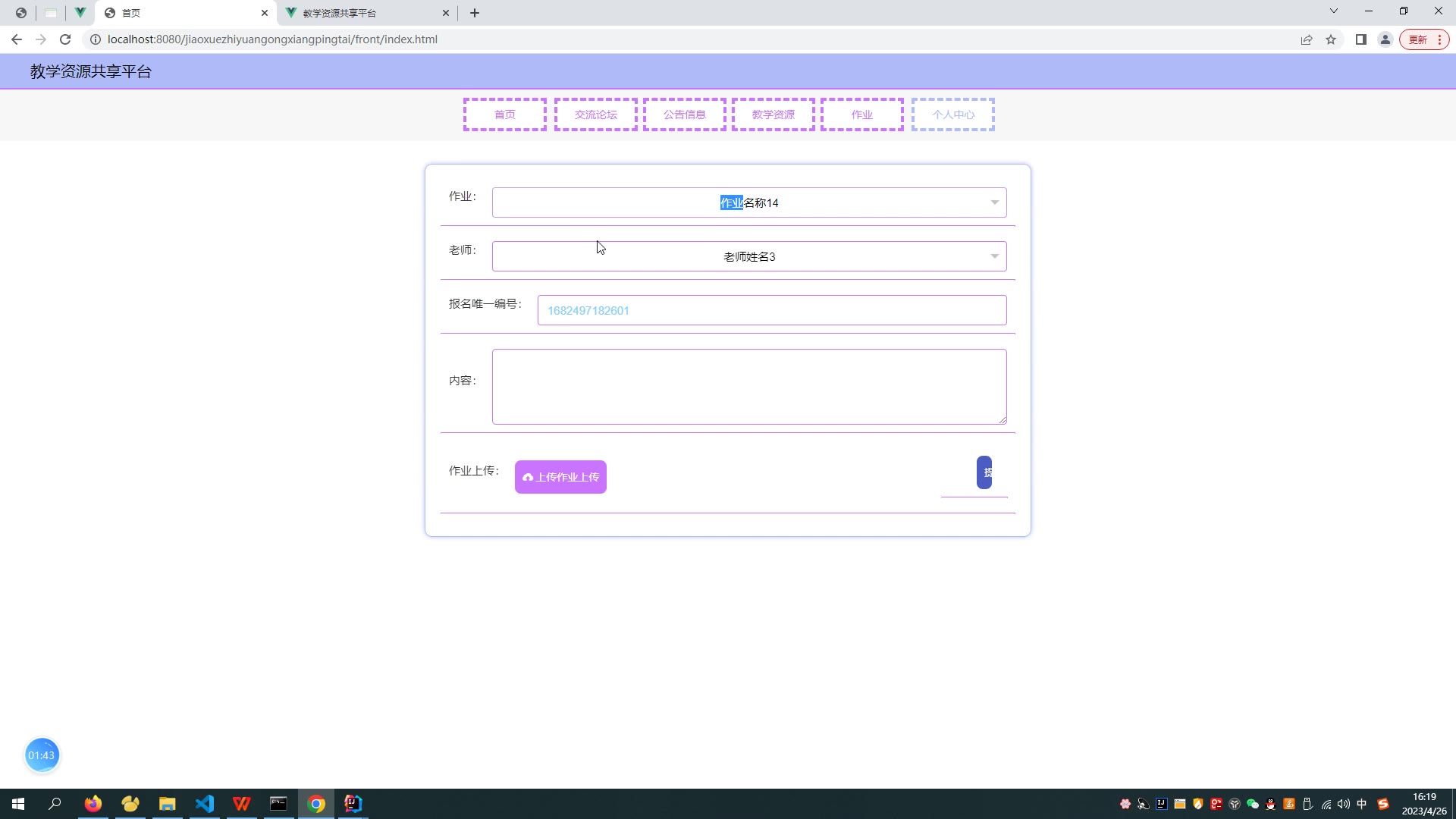Click the Chrome profile avatar icon
Screen dimensions: 1456x819
[1385, 39]
